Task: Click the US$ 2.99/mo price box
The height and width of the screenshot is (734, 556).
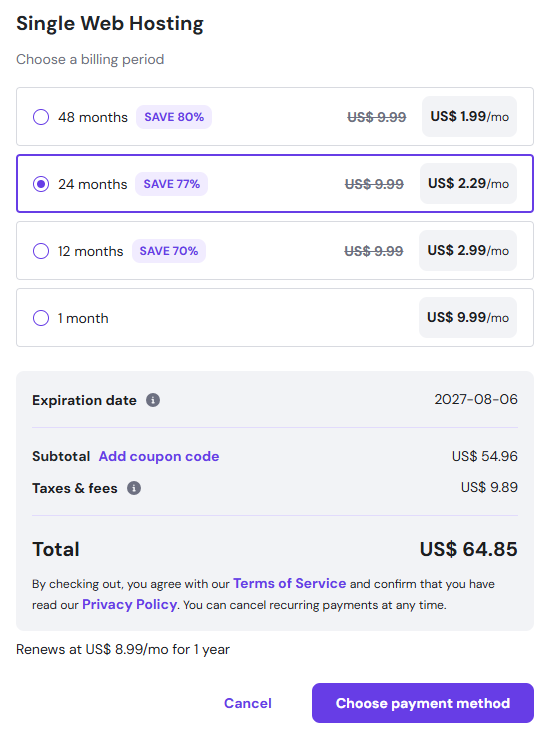Action: point(468,250)
